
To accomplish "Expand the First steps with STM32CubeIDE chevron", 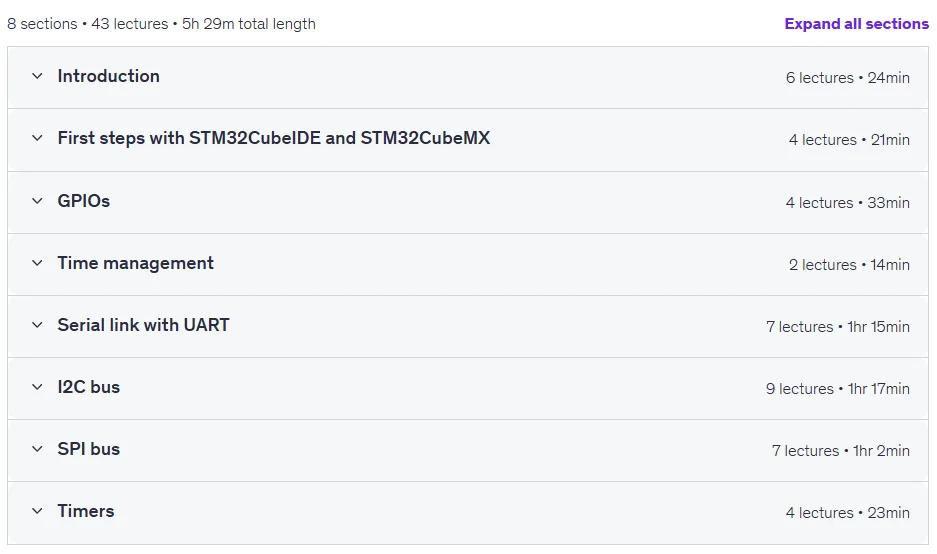I will point(37,138).
